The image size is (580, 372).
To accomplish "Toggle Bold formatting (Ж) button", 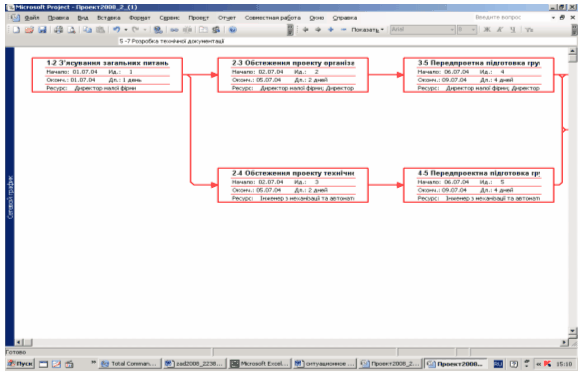I will coord(487,30).
